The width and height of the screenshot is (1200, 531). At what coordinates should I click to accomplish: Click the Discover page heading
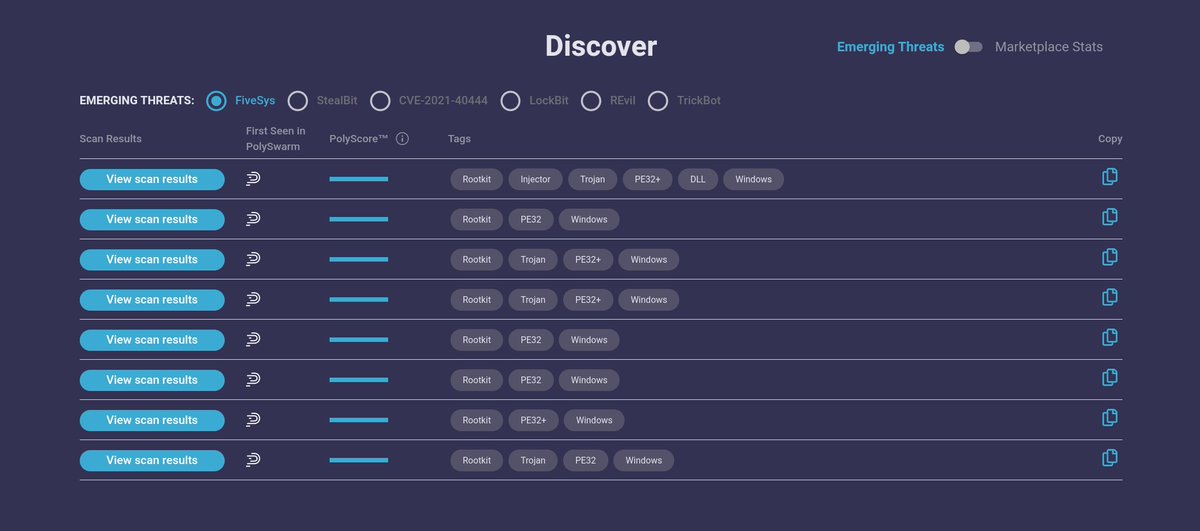coord(601,46)
